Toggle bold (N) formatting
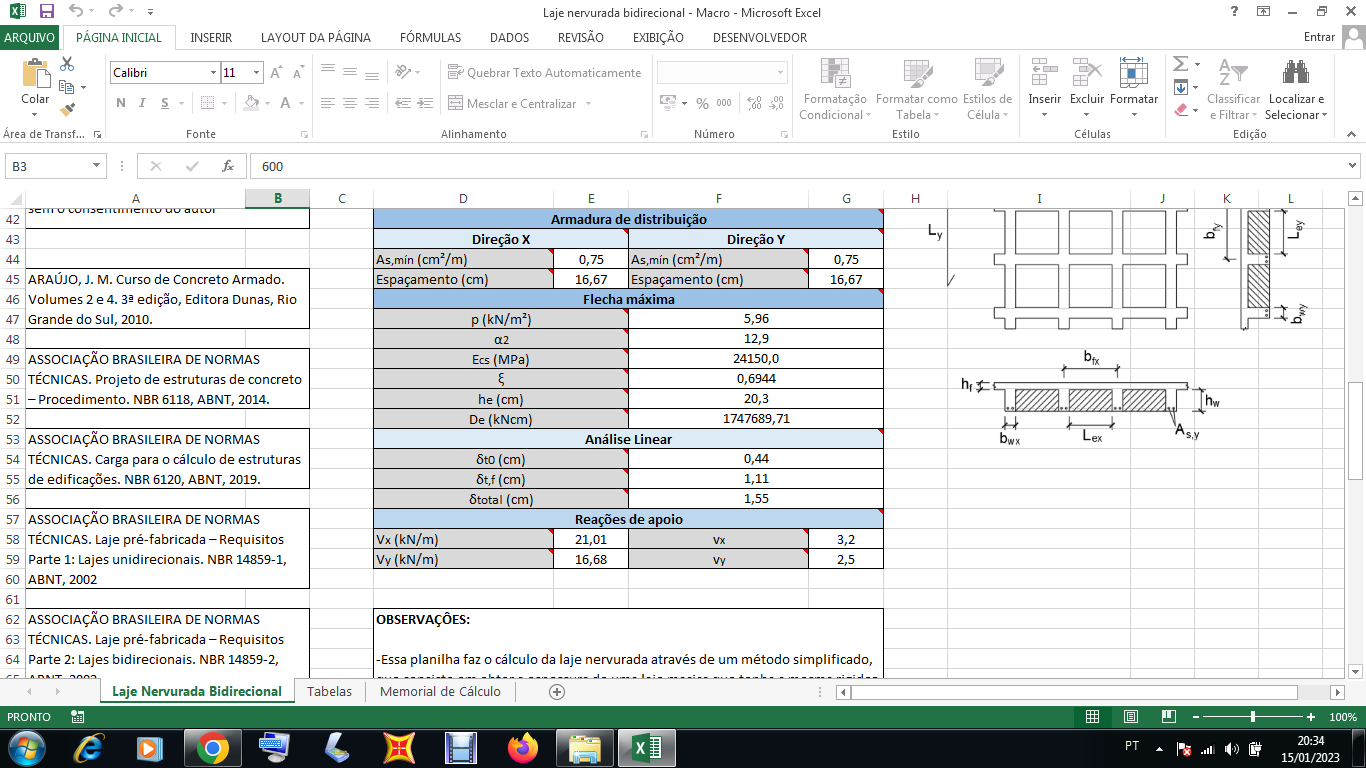 (x=121, y=103)
